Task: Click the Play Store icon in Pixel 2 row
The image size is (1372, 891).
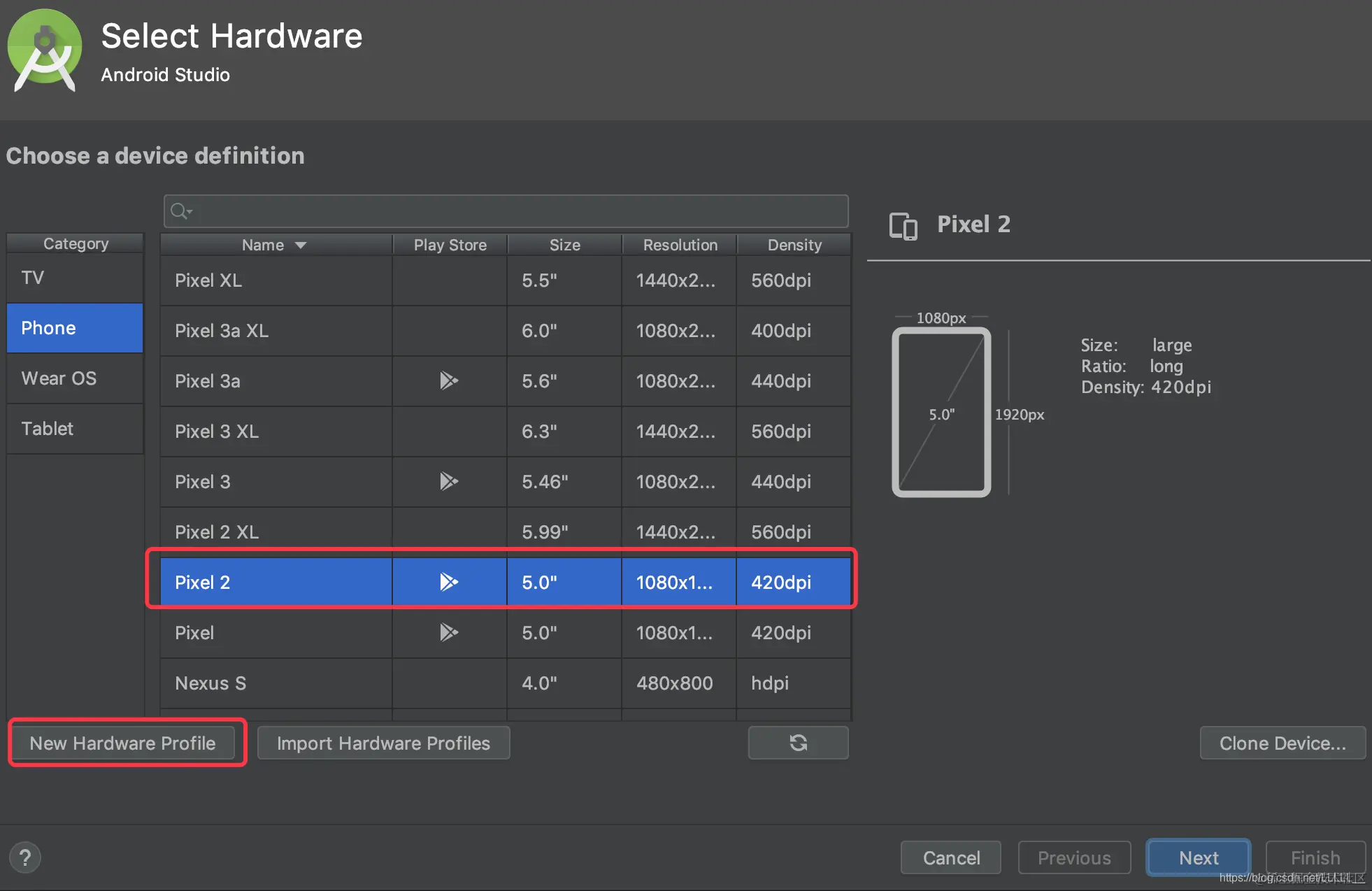Action: (448, 582)
